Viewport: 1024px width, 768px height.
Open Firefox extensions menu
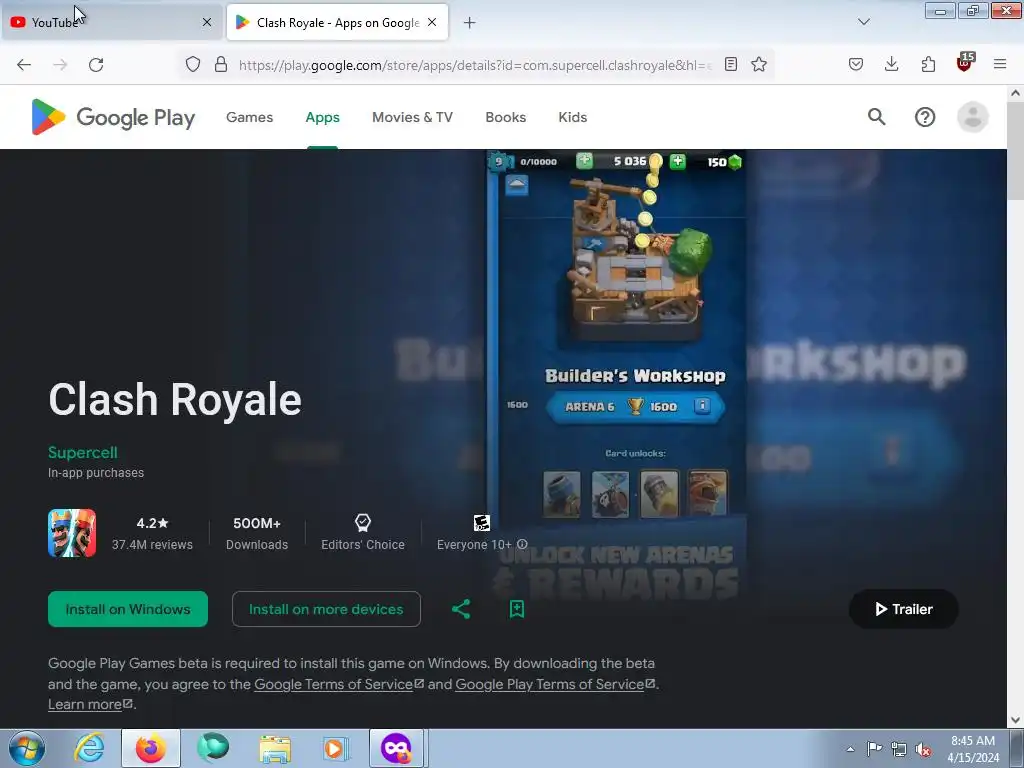tap(928, 64)
